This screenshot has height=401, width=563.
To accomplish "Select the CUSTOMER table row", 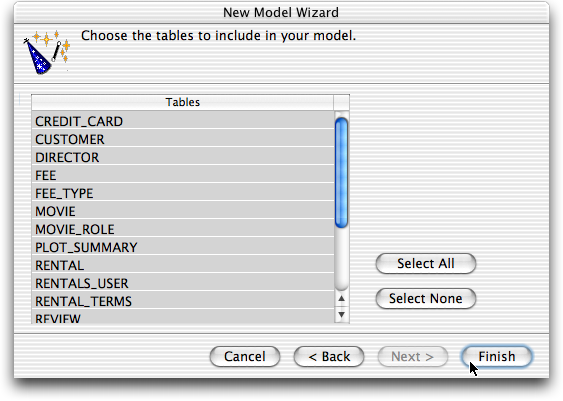I will pyautogui.click(x=183, y=139).
